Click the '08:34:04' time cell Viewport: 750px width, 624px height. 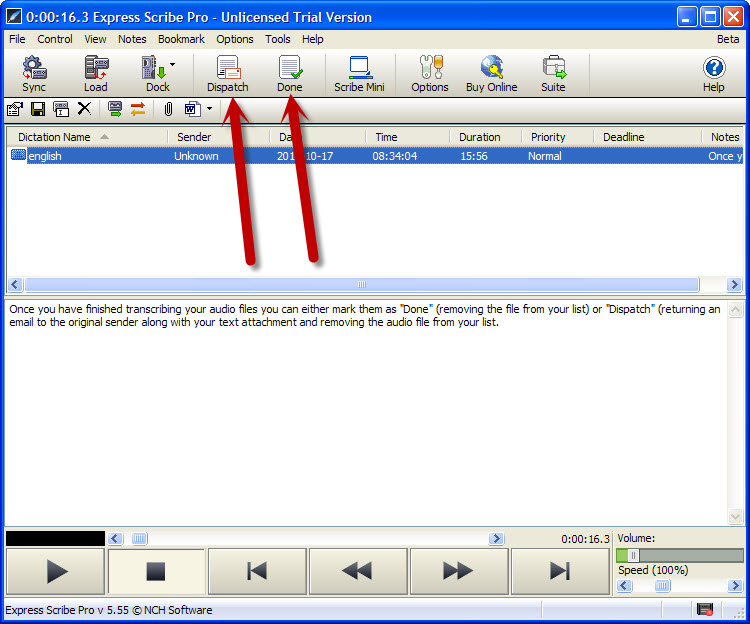395,156
